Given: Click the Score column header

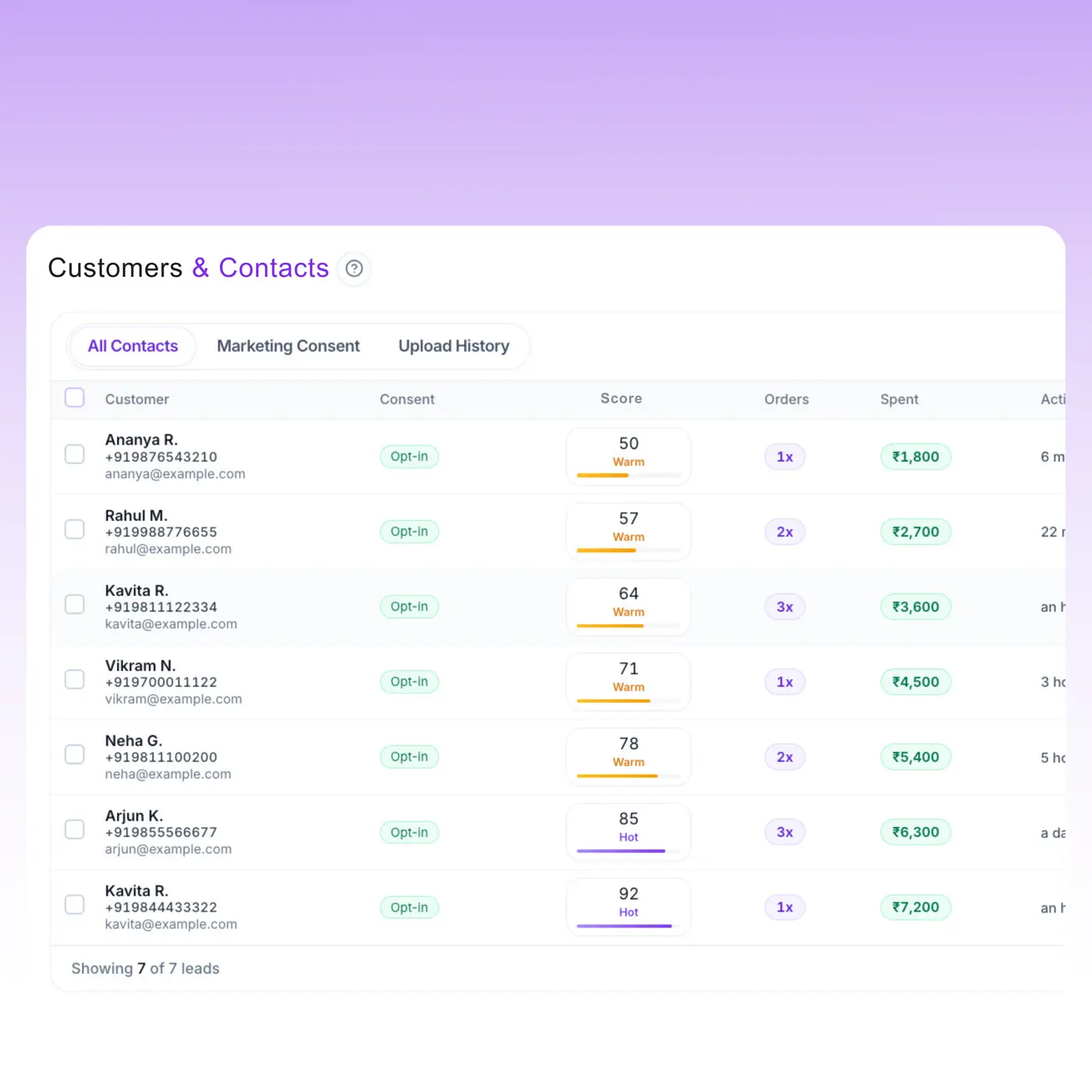Looking at the screenshot, I should pos(622,399).
